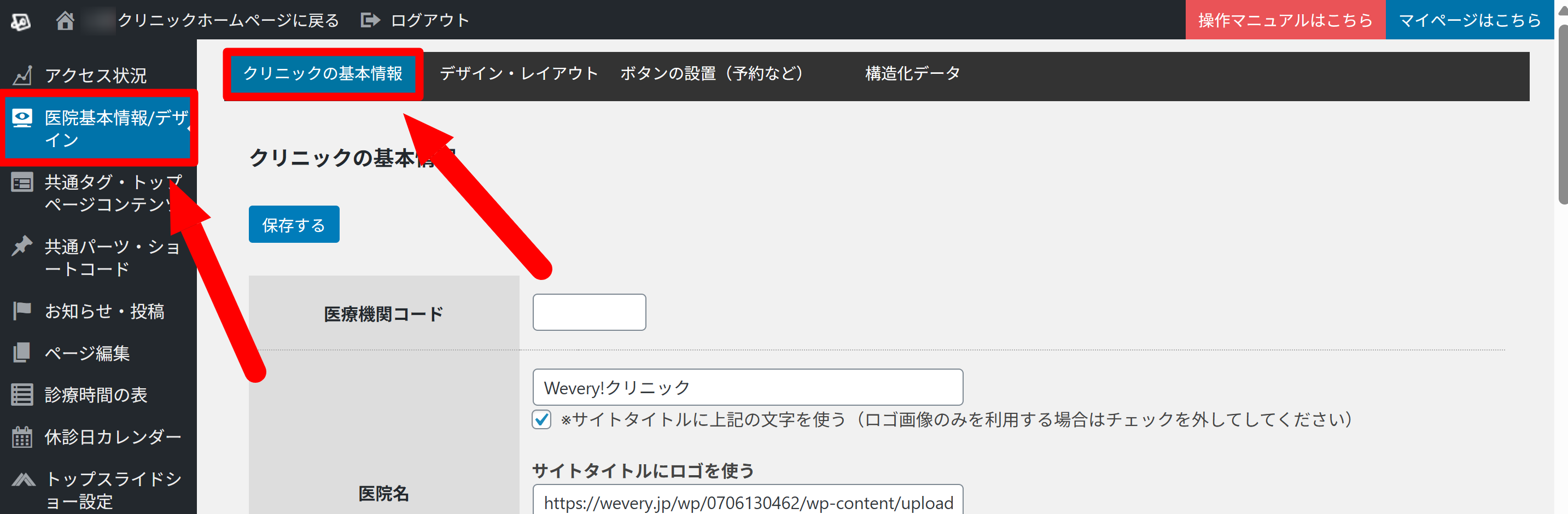Open the 休診日カレンダー calendar icon
This screenshot has height=514, width=1568.
pos(22,437)
